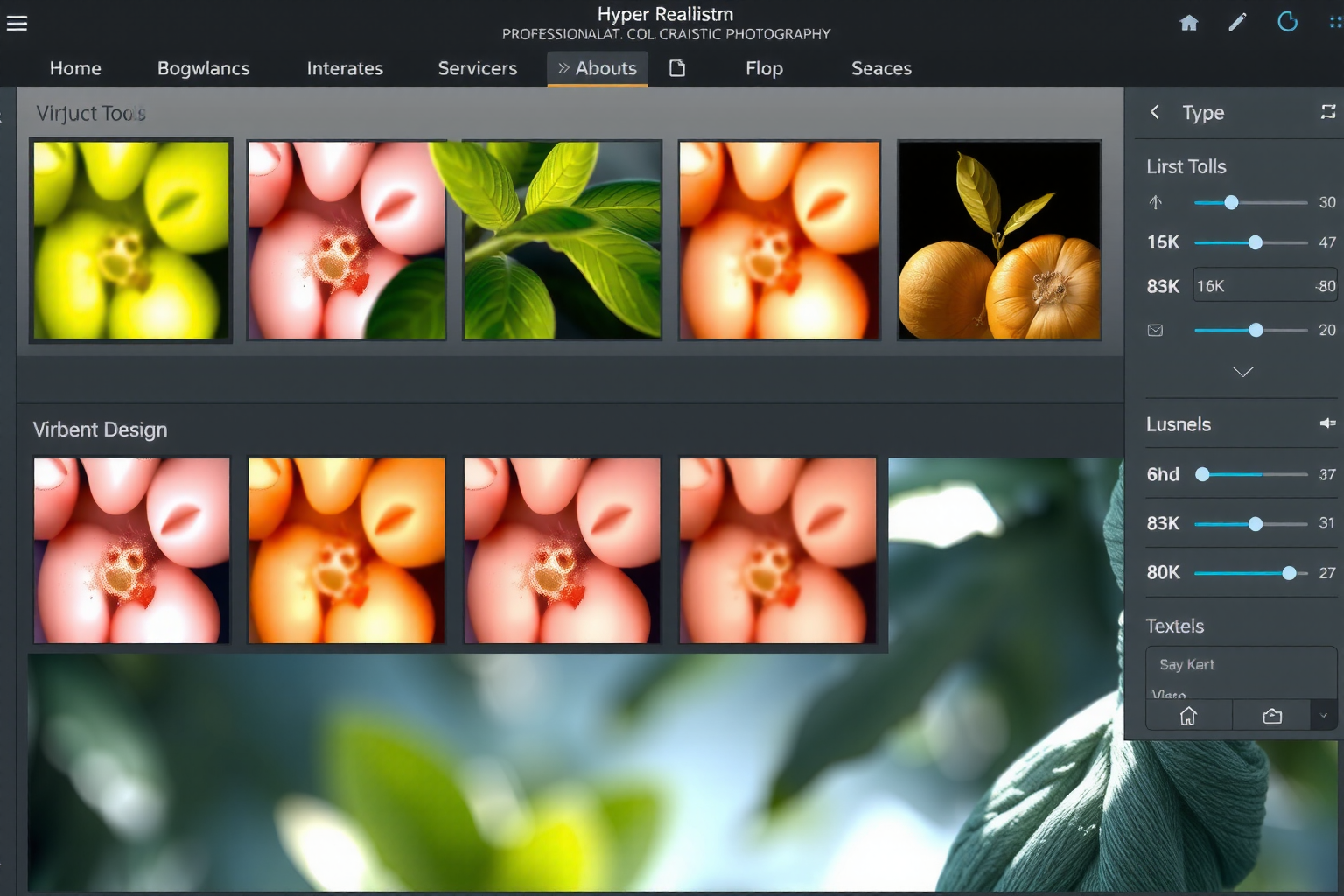Click the 80K slider handle

[x=1289, y=573]
